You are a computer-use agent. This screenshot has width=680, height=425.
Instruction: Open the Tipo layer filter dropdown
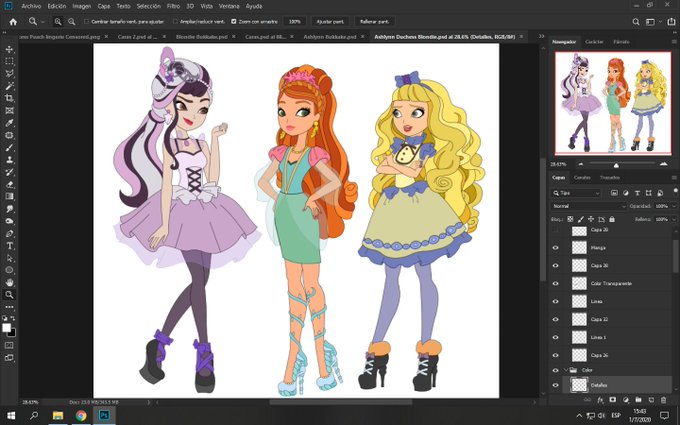[576, 193]
